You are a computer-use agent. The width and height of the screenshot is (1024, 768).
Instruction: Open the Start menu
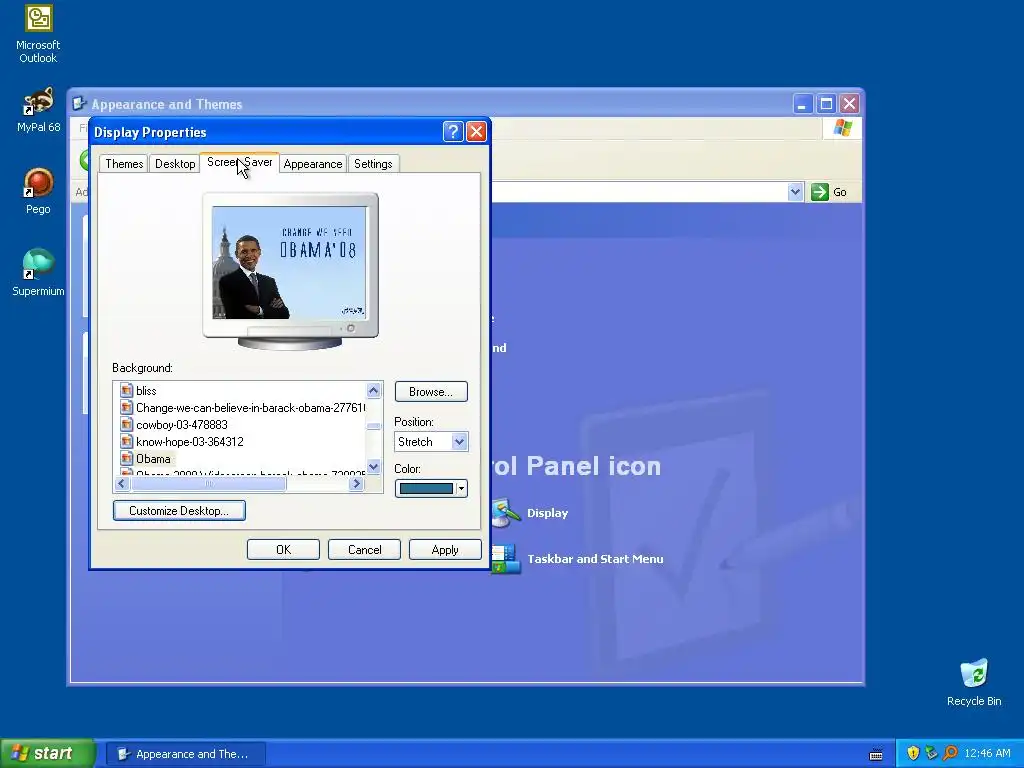tap(47, 753)
